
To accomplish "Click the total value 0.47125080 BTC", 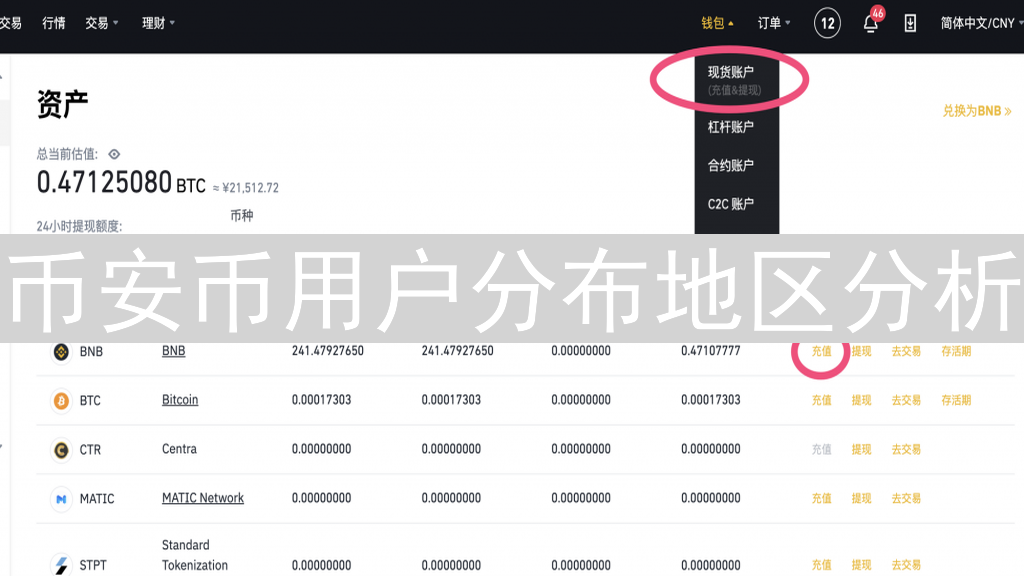I will click(121, 182).
